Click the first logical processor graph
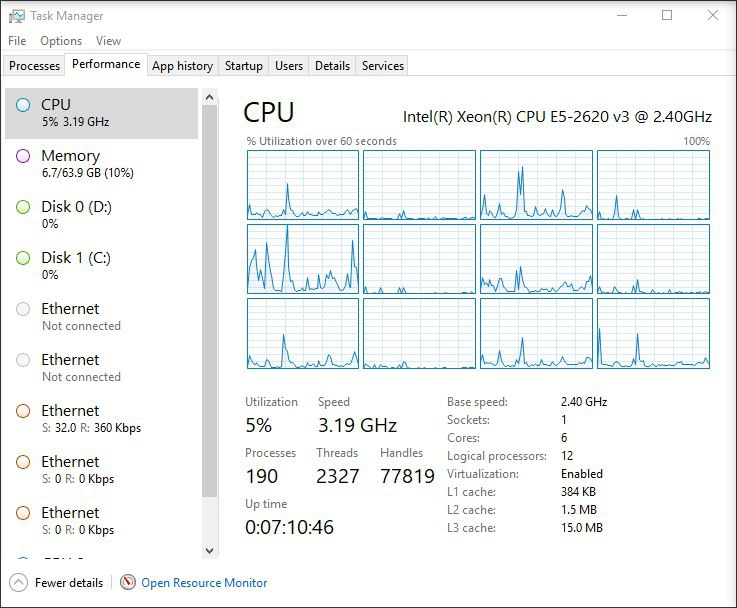 tap(303, 185)
